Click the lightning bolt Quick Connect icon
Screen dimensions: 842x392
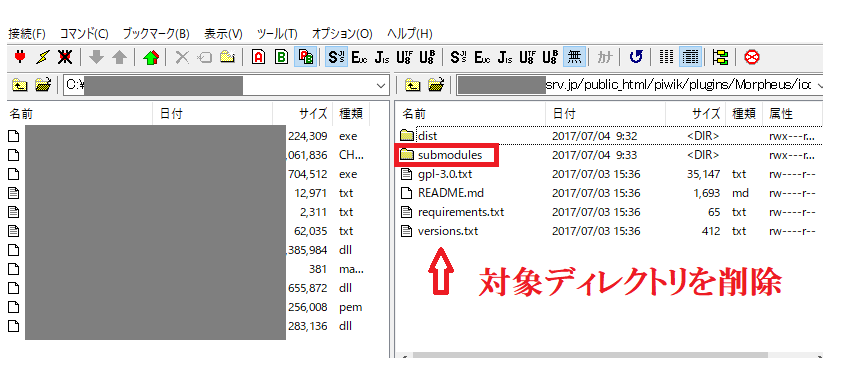pos(42,57)
